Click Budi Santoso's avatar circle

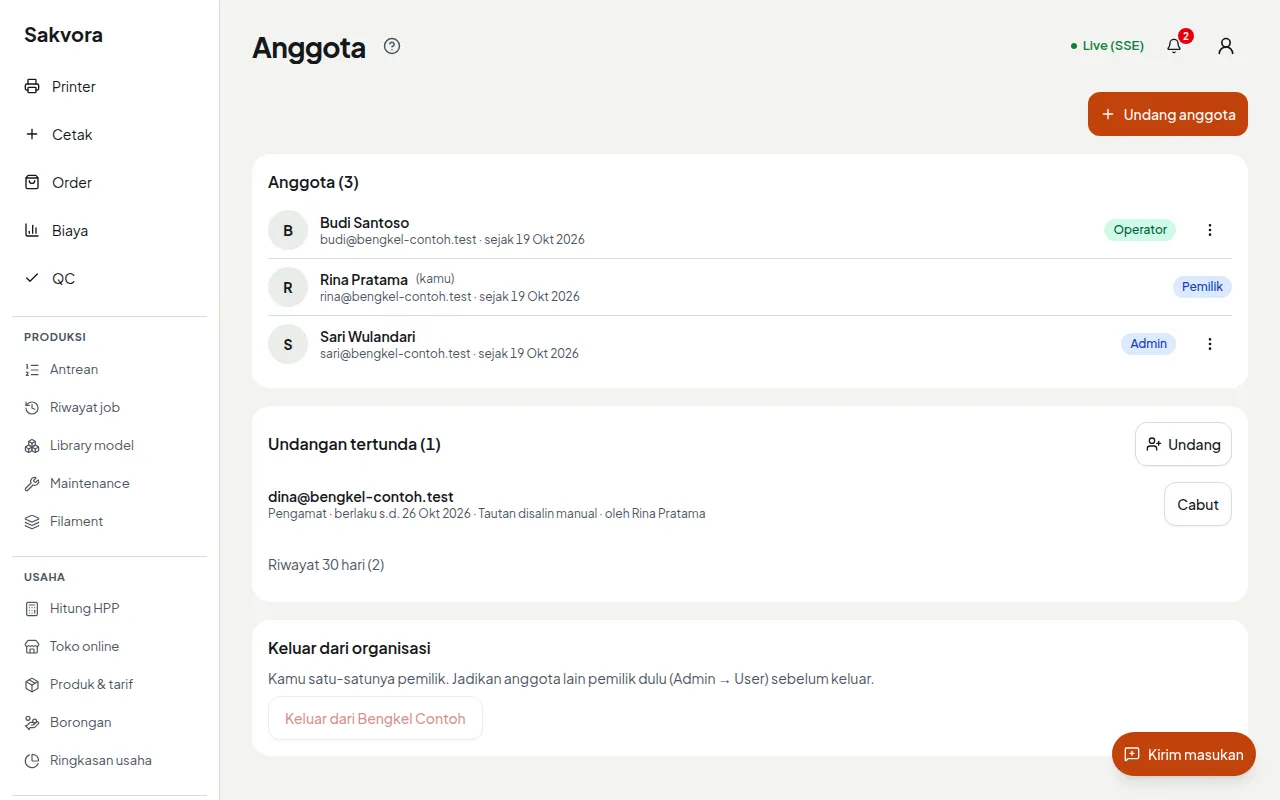pyautogui.click(x=288, y=230)
